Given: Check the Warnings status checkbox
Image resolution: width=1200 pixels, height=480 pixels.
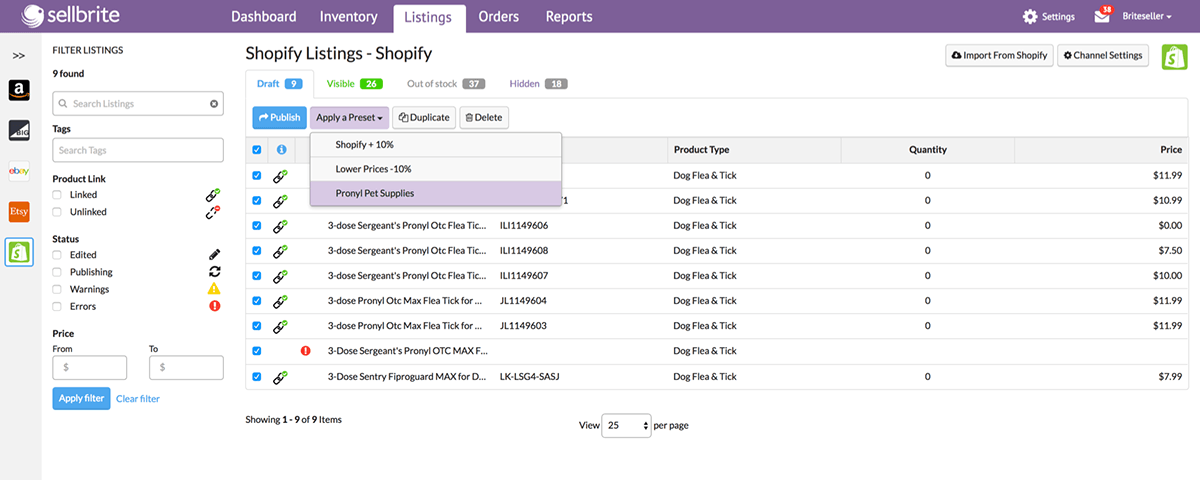Looking at the screenshot, I should [58, 289].
